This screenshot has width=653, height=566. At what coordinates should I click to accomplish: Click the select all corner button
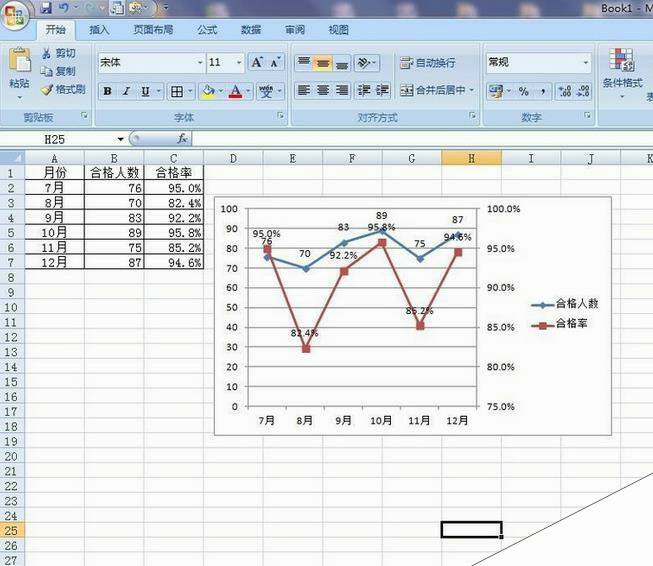12,158
